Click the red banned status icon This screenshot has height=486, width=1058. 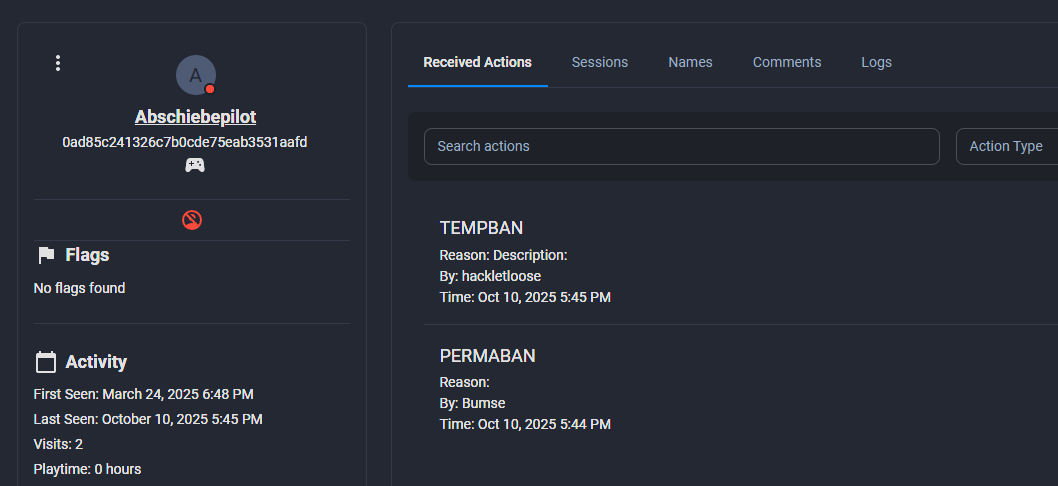[x=192, y=220]
